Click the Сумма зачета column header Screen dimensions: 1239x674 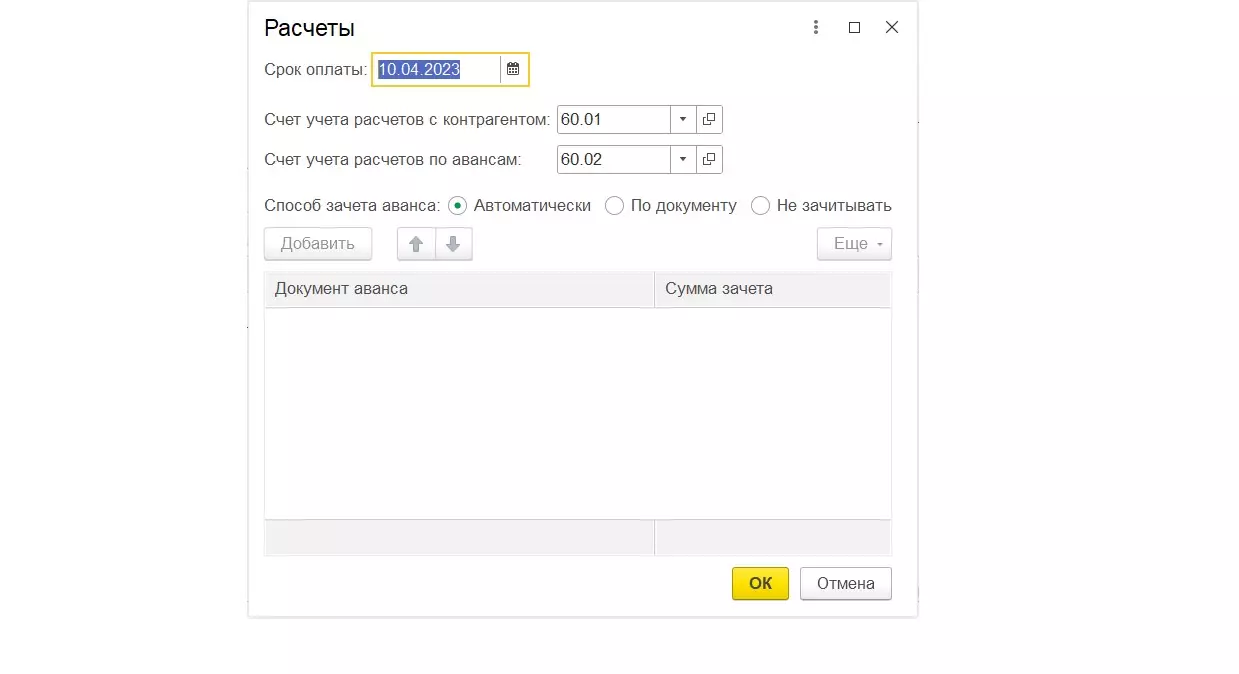[771, 289]
